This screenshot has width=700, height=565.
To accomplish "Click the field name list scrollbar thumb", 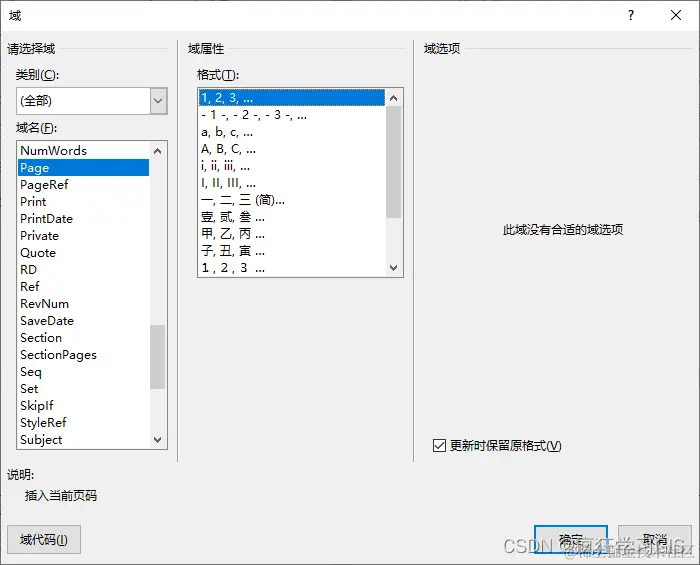I will 158,357.
